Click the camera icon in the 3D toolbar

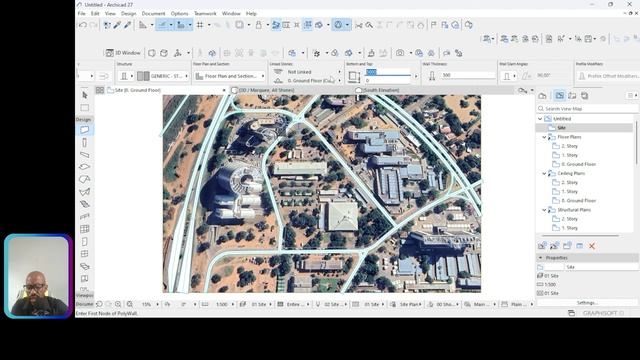coord(400,53)
